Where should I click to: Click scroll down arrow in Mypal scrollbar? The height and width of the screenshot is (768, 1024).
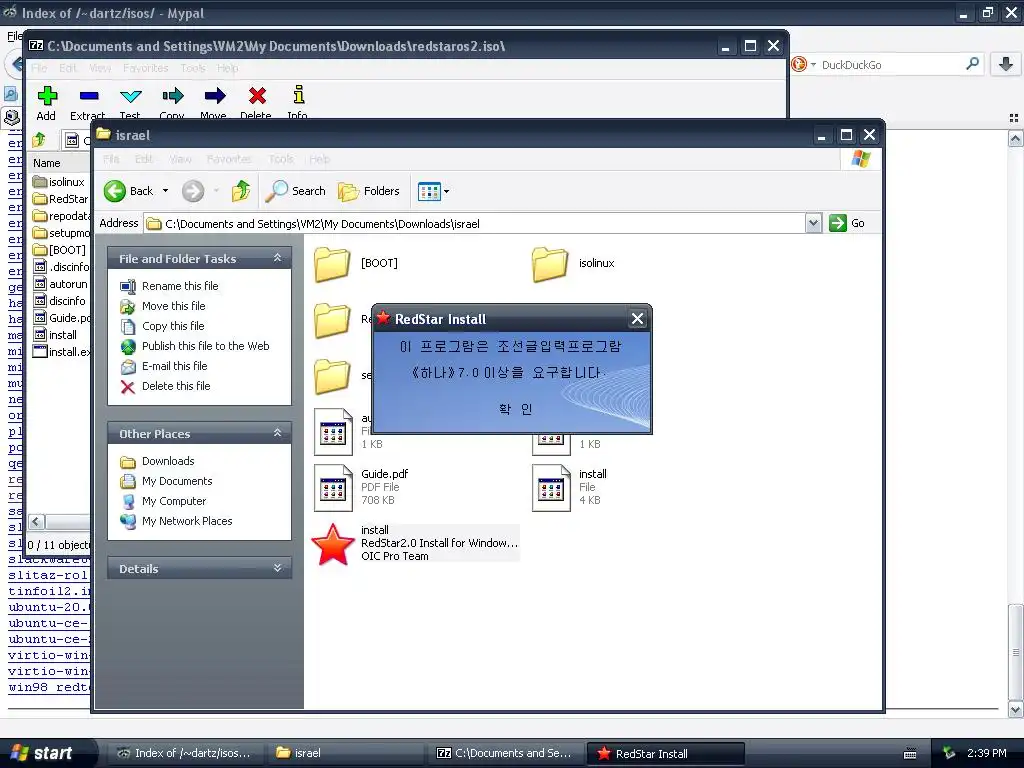click(1015, 709)
